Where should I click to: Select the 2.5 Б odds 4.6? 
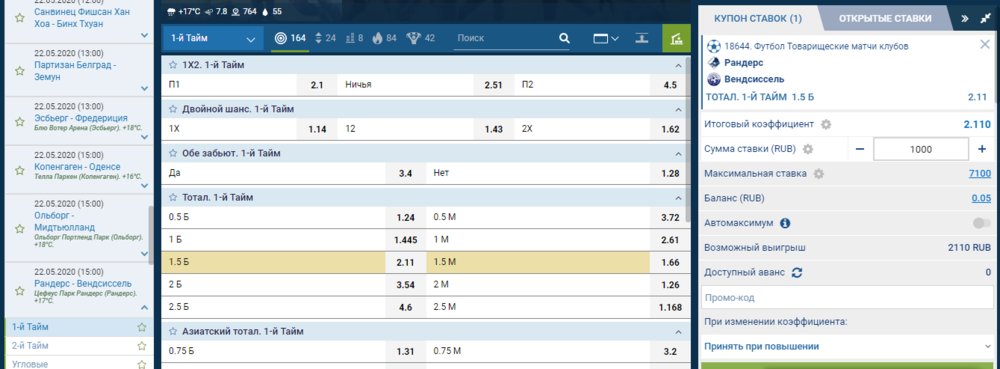coord(405,307)
